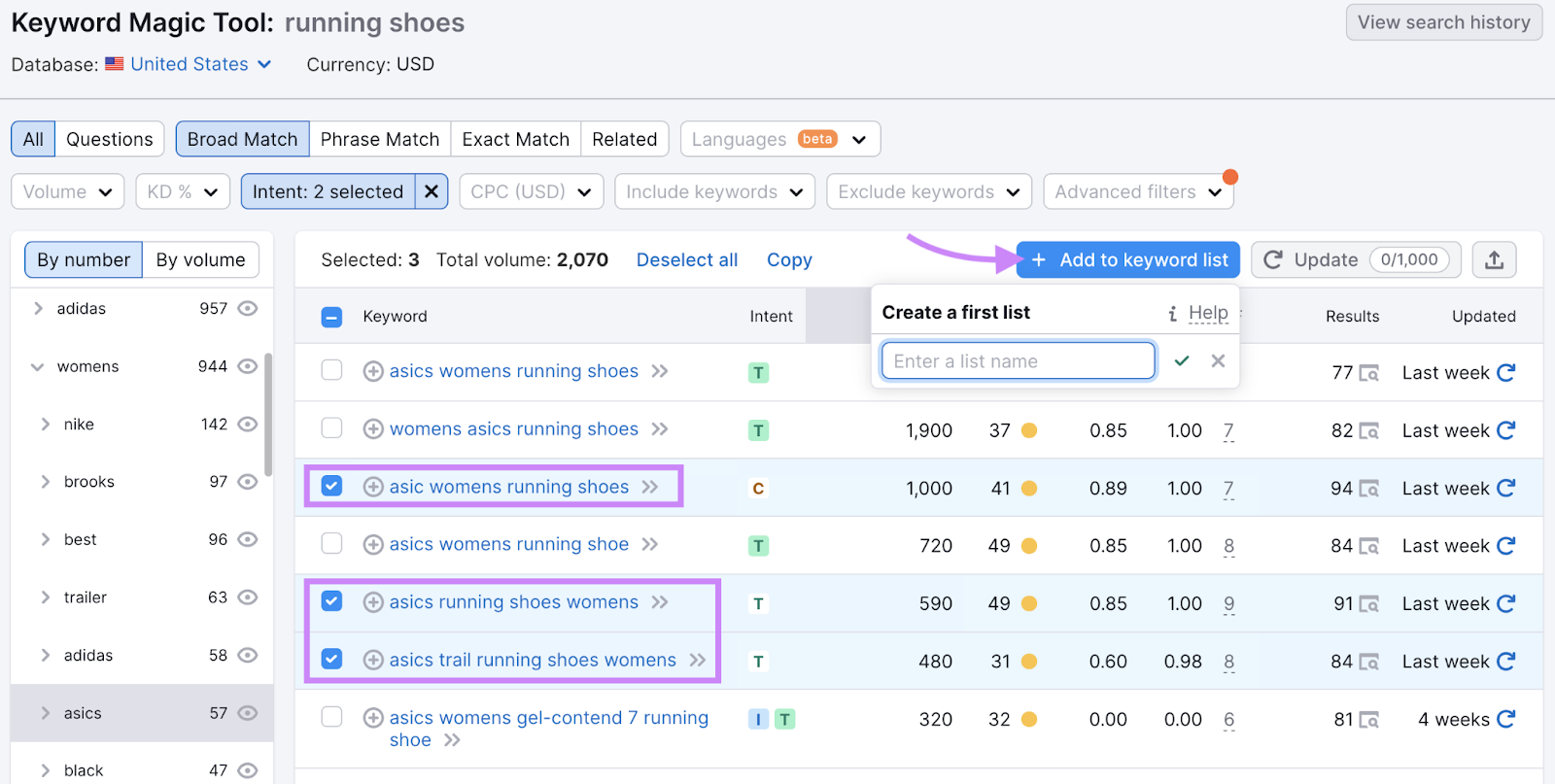1555x784 pixels.
Task: Click the Deselect all link
Action: (x=687, y=260)
